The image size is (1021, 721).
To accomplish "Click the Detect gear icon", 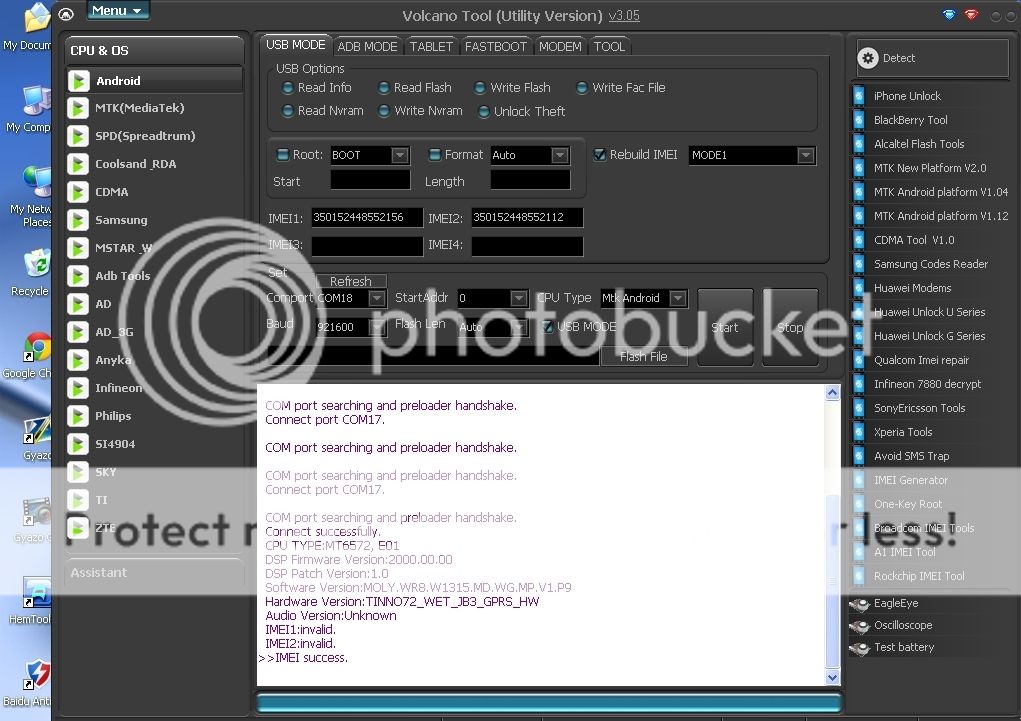I will coord(868,58).
